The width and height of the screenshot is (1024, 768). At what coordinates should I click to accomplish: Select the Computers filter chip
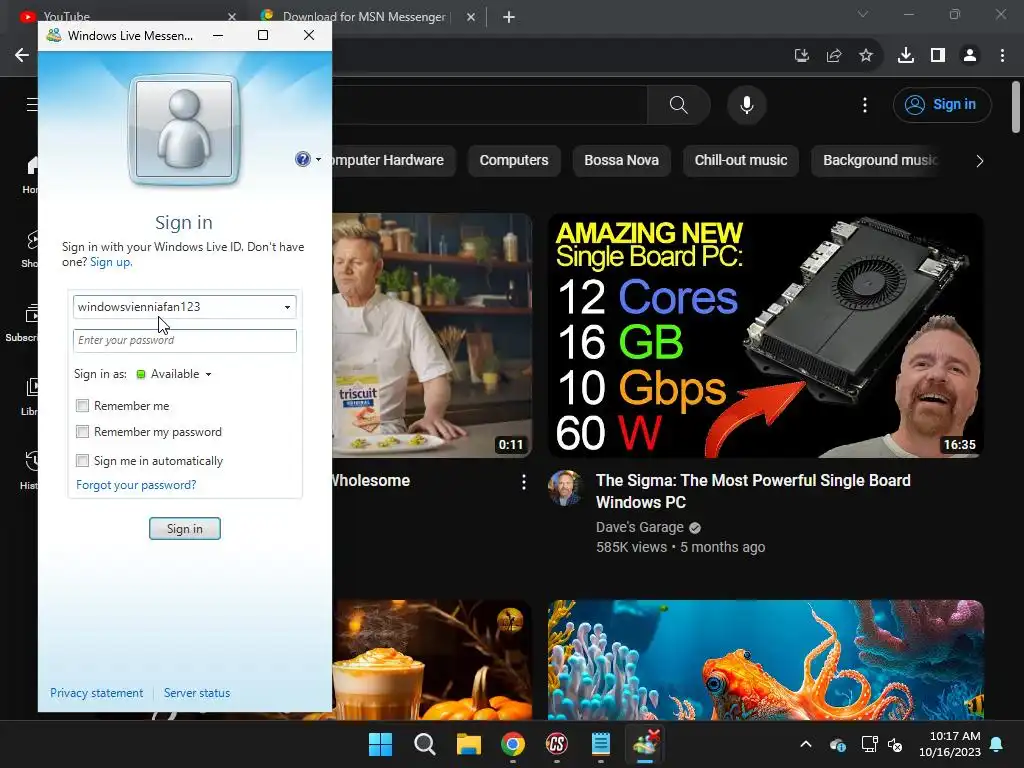click(514, 161)
